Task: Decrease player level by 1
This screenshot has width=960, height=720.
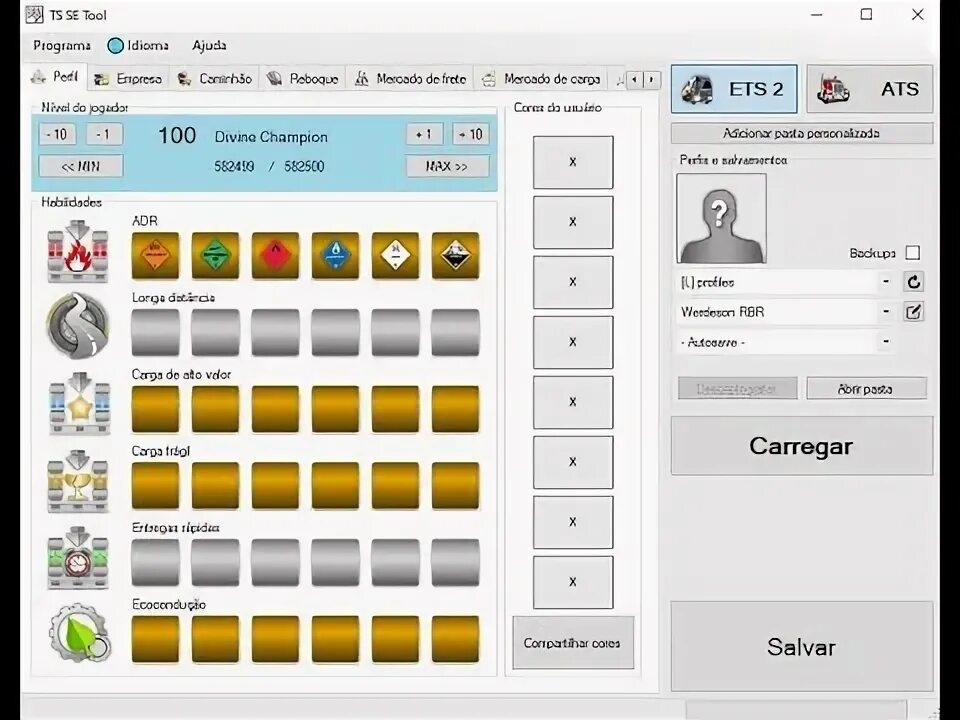Action: [104, 134]
